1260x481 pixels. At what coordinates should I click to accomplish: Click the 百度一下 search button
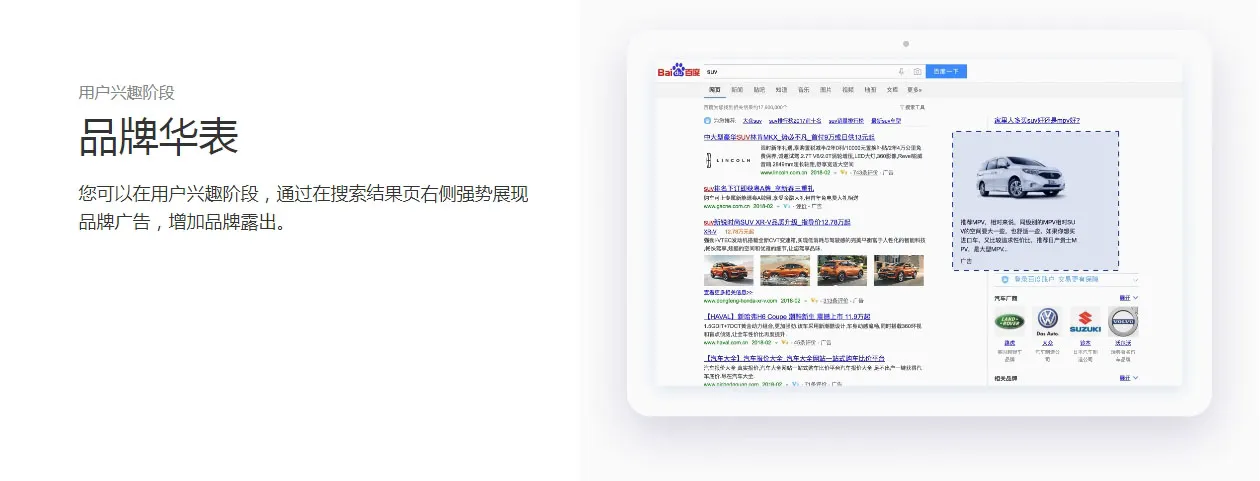coord(946,71)
